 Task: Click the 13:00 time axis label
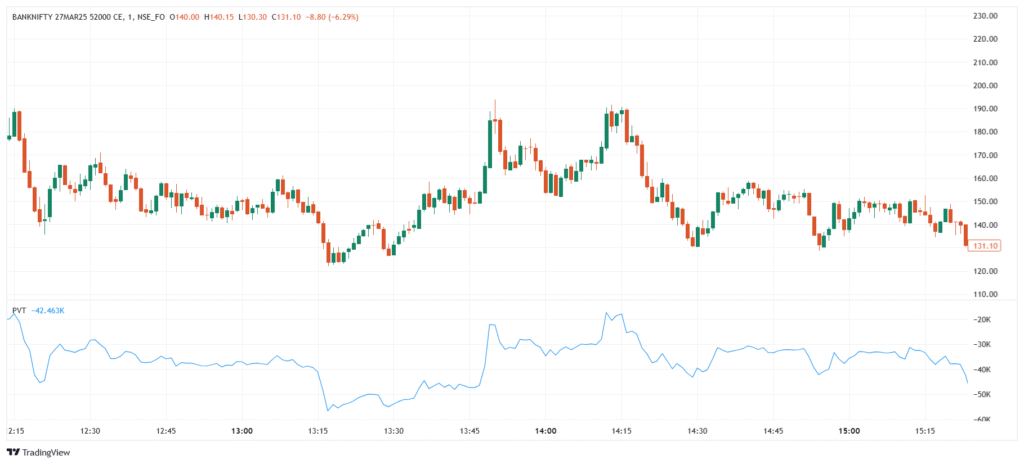click(x=241, y=431)
